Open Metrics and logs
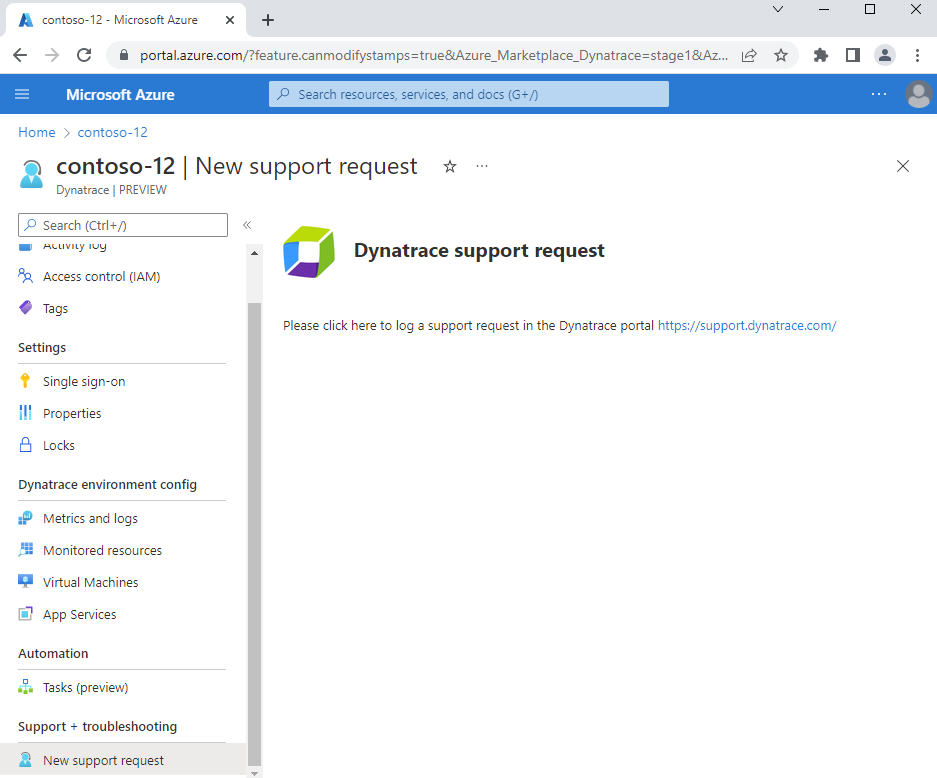 [x=90, y=519]
